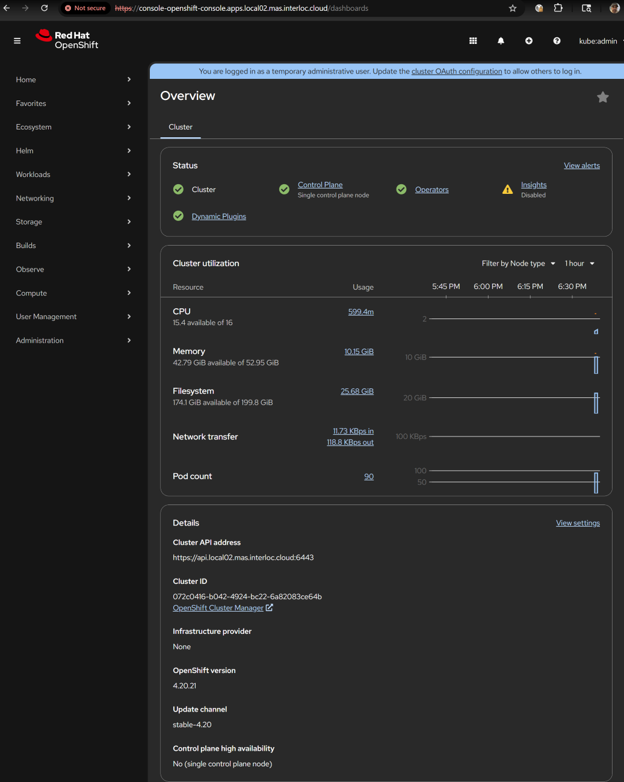Open the Control Plane status link

click(x=320, y=185)
